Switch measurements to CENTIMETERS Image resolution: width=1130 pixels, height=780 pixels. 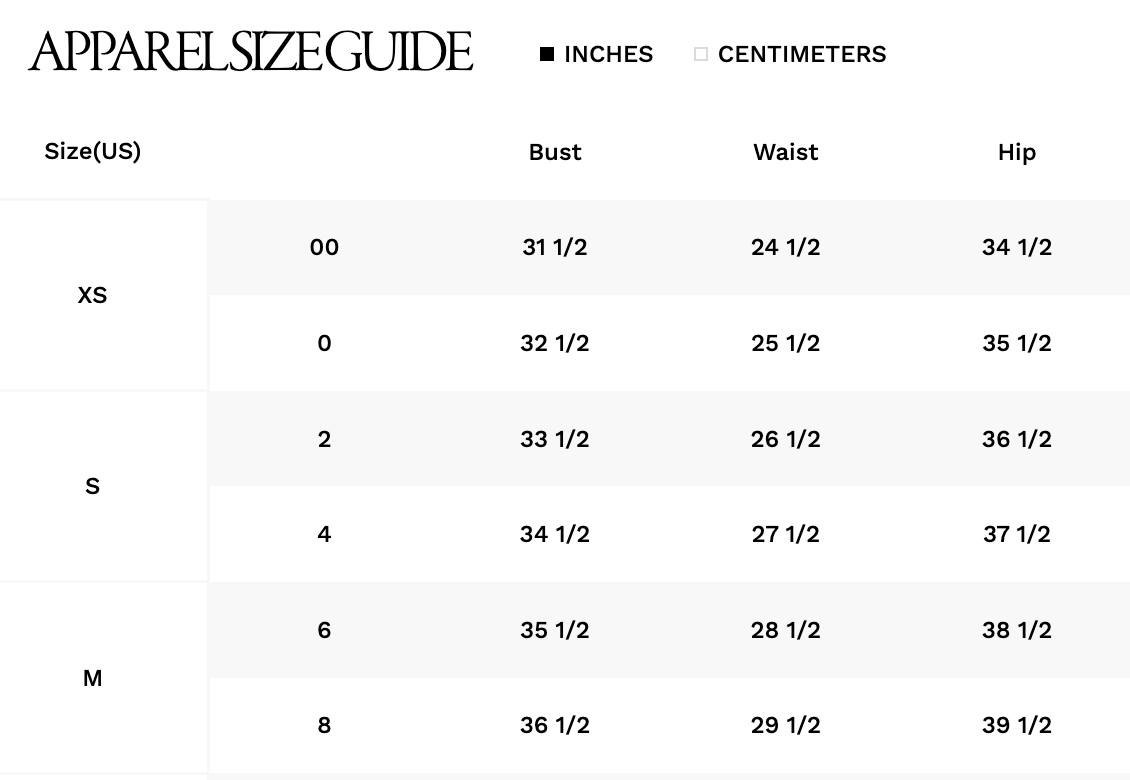click(790, 54)
